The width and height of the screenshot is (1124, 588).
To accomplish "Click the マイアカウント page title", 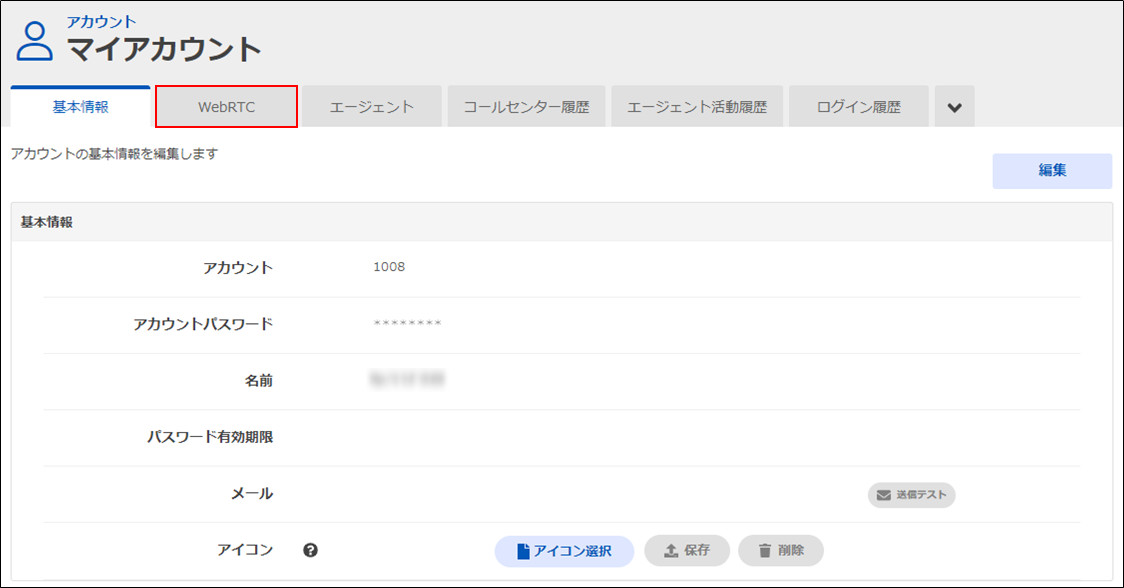I will (164, 49).
